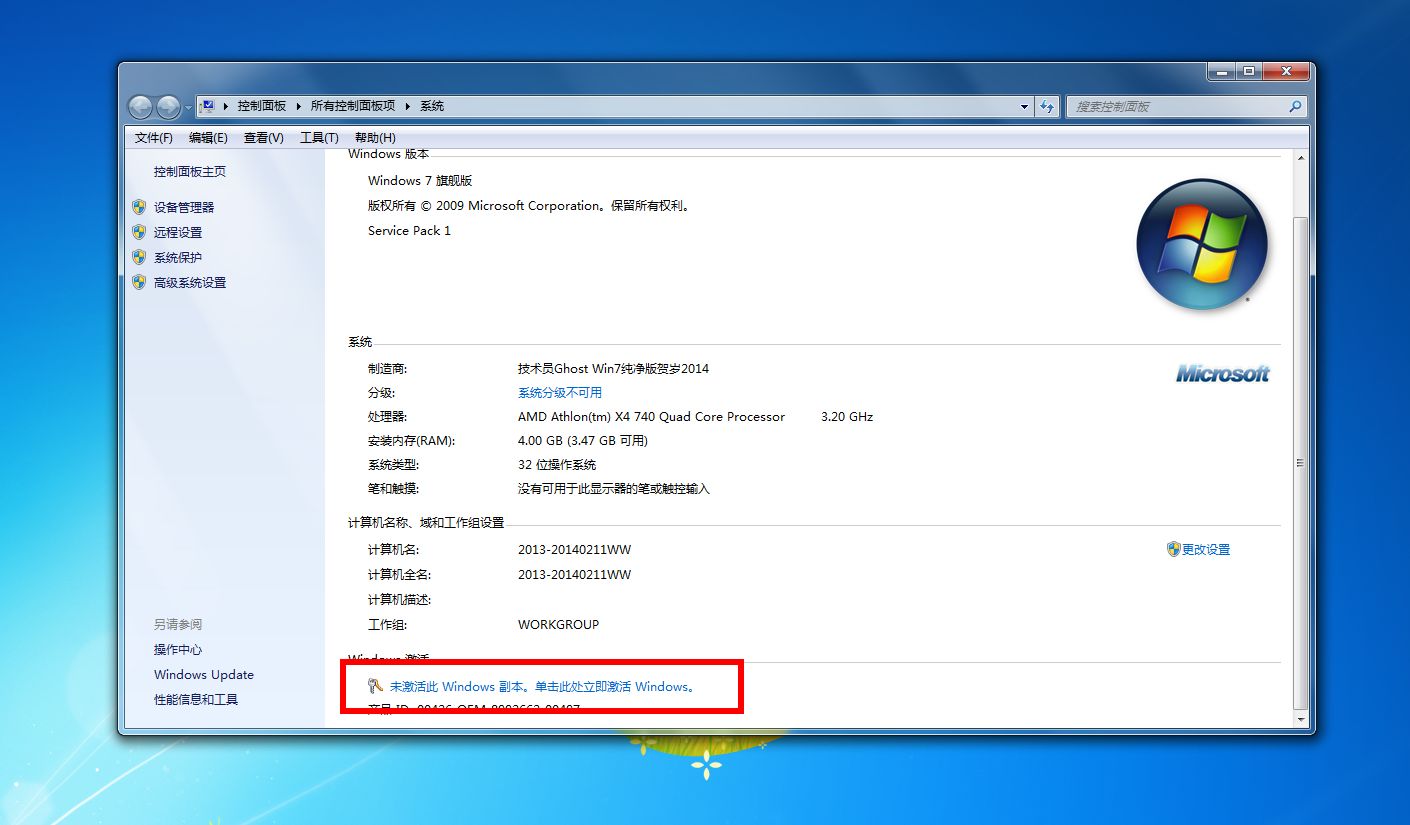The height and width of the screenshot is (825, 1410).
Task: Open the 查看(V) menu
Action: [x=262, y=137]
